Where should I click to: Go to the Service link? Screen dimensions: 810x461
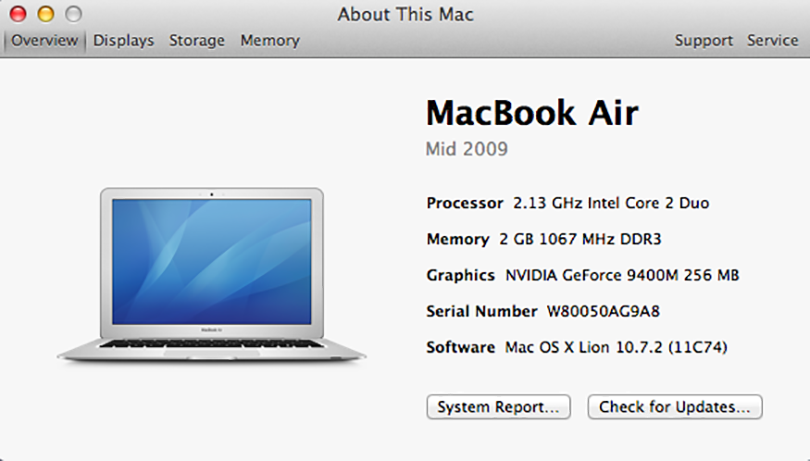coord(773,41)
